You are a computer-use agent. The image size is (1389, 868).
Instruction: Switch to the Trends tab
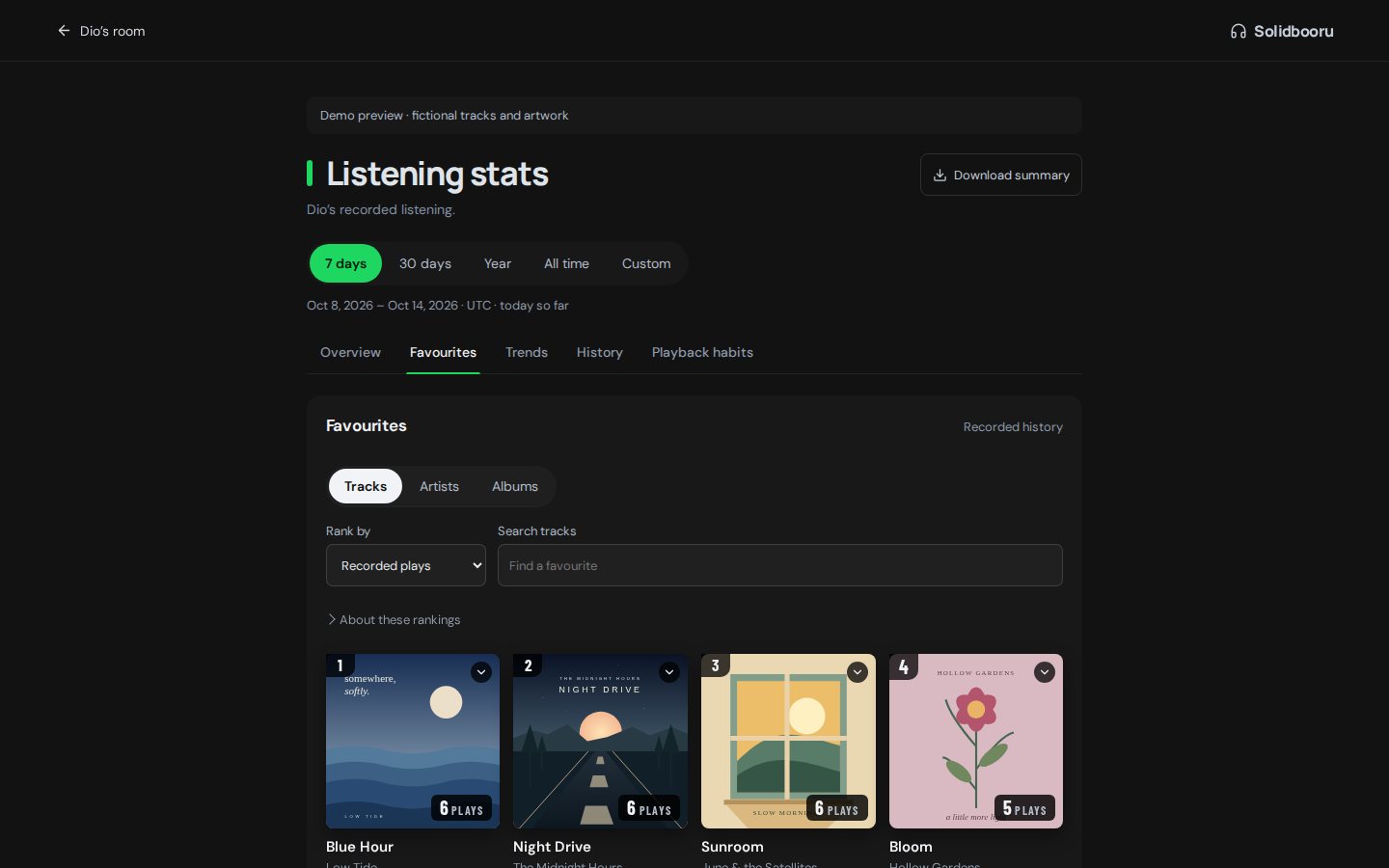(527, 353)
